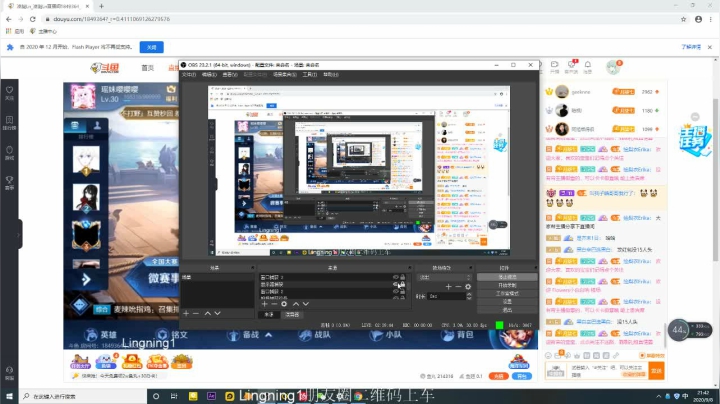Open 关注 heart icon in Douyu sidebar

[x=9, y=93]
